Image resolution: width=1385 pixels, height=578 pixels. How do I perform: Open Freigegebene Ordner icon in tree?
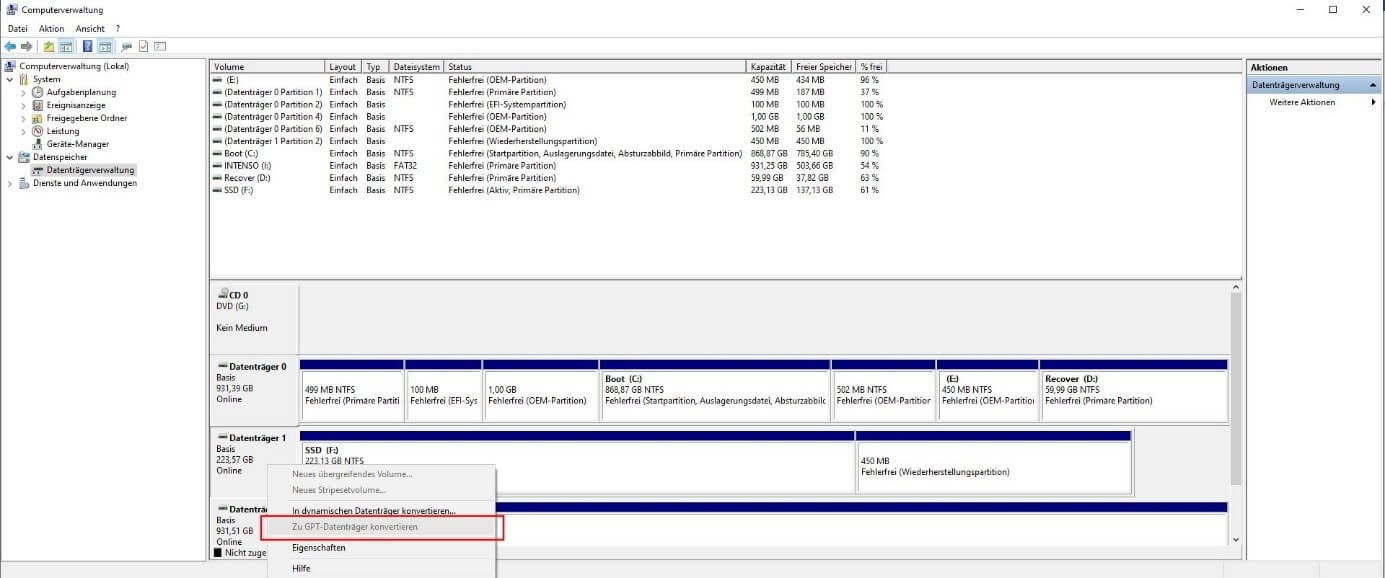38,118
